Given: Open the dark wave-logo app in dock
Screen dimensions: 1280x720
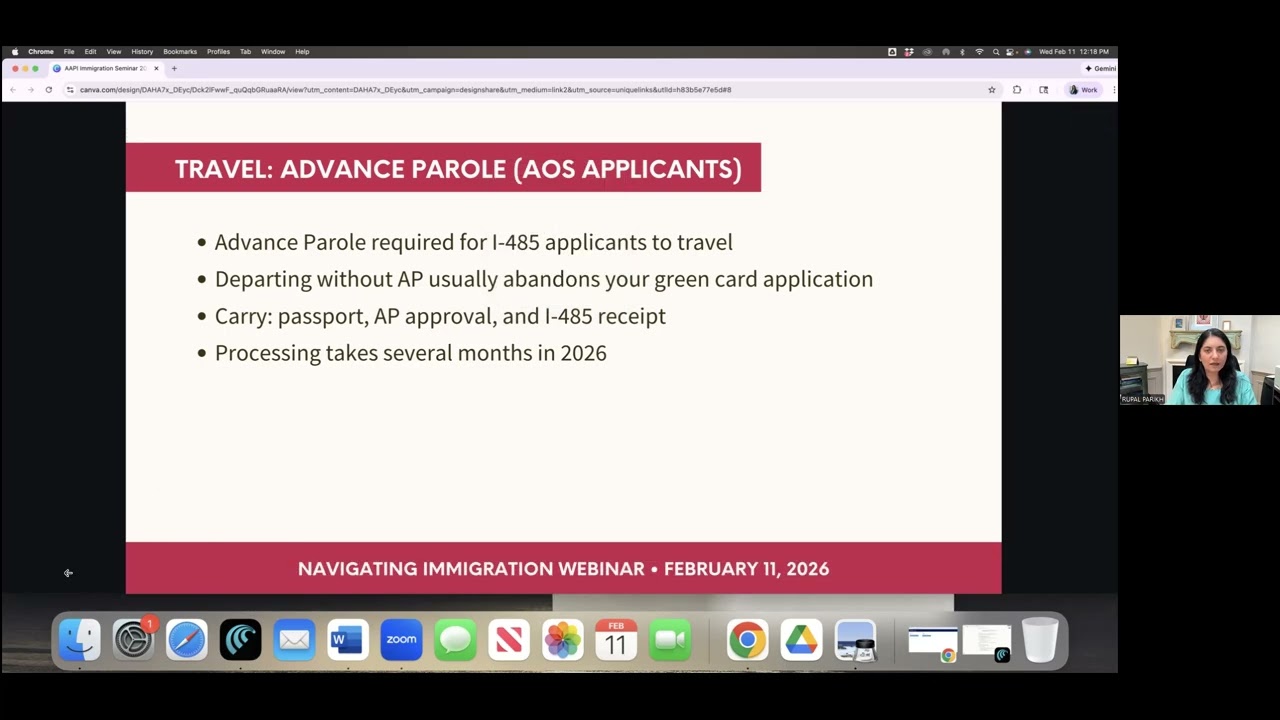Looking at the screenshot, I should click(x=240, y=640).
